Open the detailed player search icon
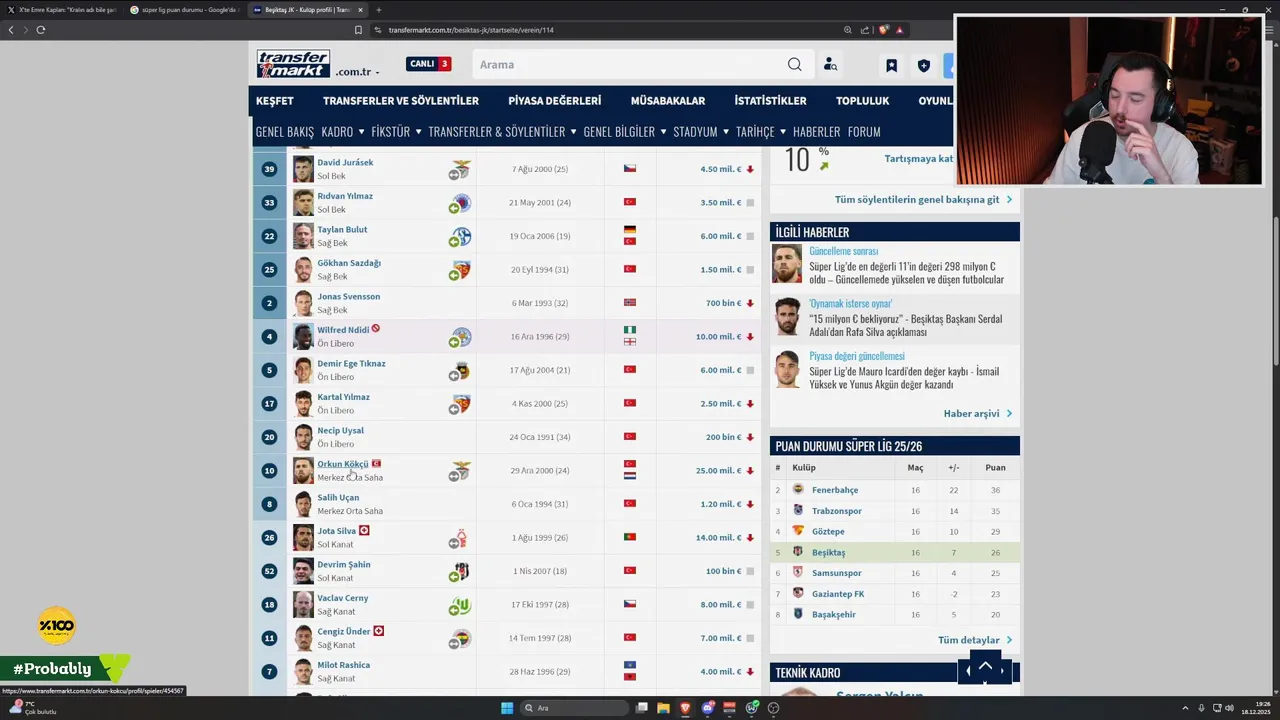 tap(830, 64)
